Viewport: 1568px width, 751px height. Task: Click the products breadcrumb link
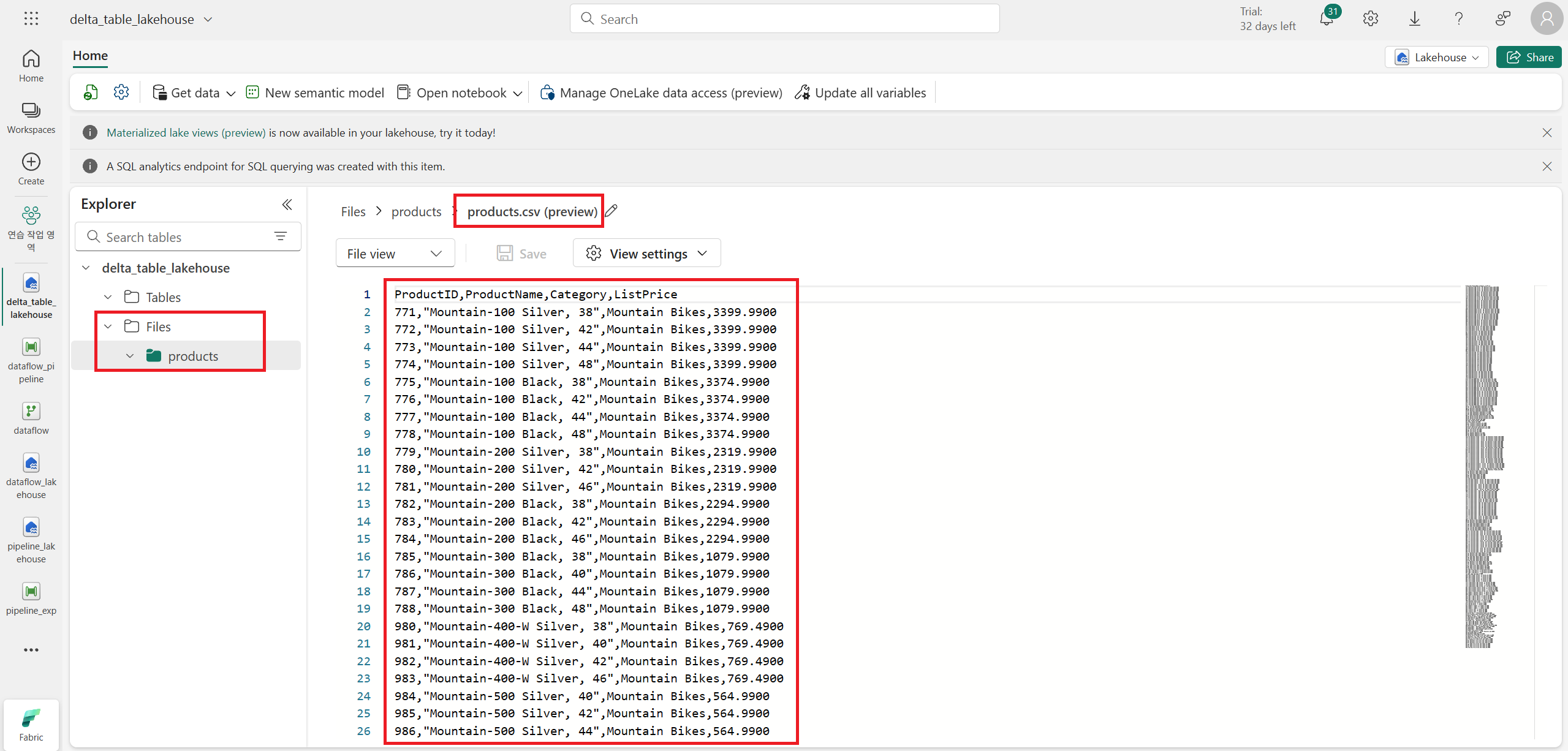[x=416, y=211]
